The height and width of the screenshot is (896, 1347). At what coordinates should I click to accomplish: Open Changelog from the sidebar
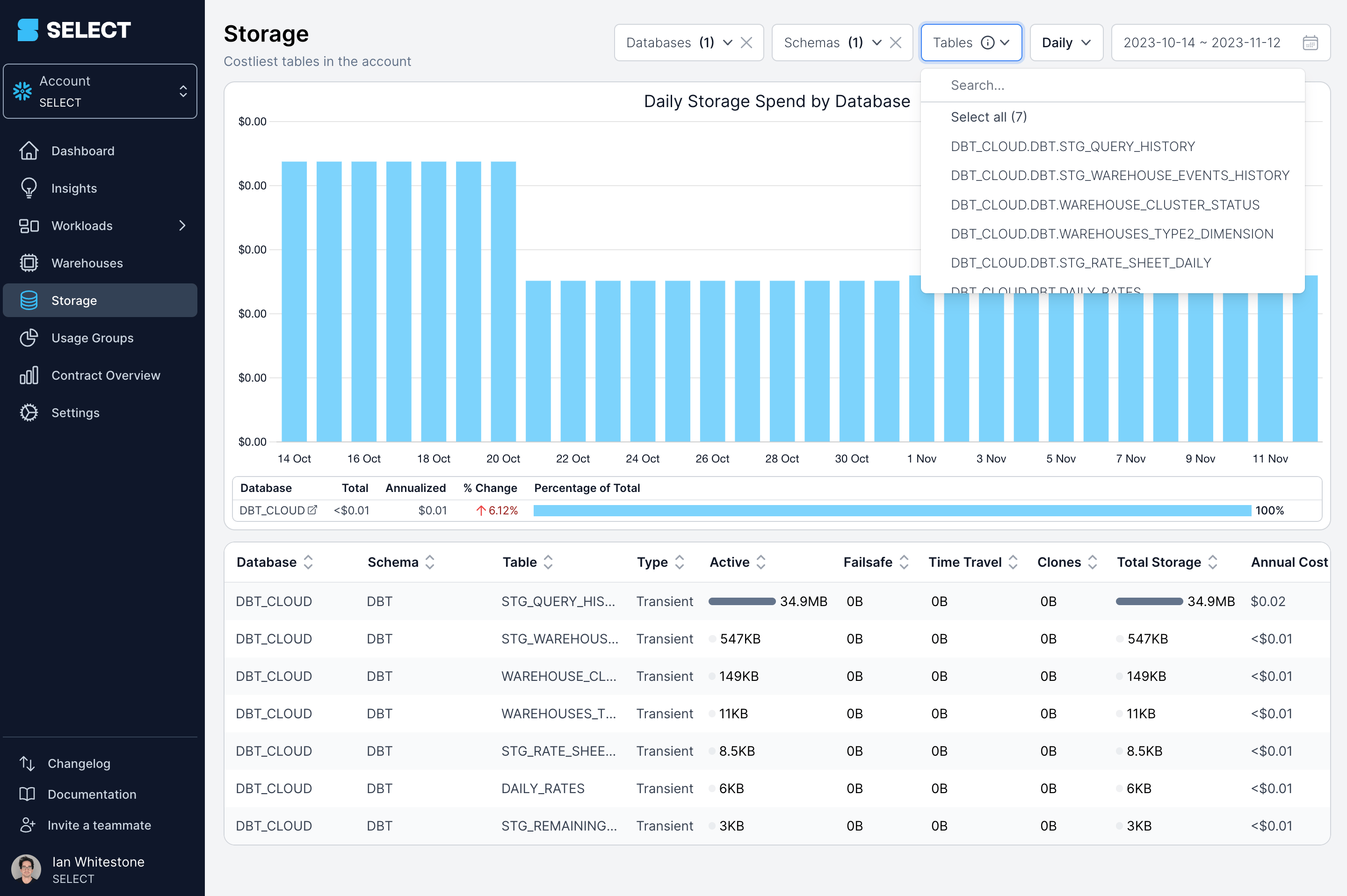[x=79, y=764]
